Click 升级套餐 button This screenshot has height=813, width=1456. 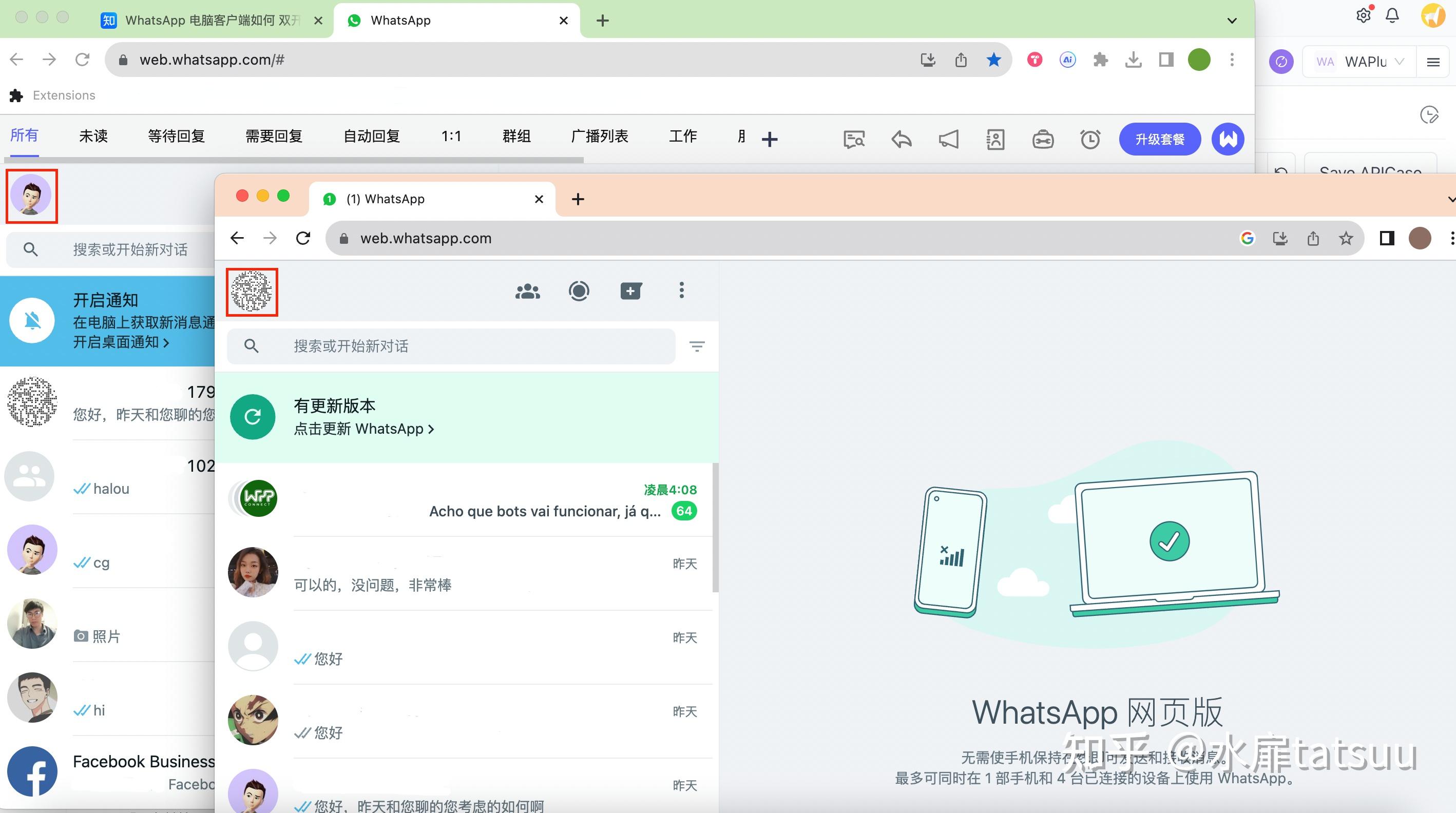point(1160,139)
